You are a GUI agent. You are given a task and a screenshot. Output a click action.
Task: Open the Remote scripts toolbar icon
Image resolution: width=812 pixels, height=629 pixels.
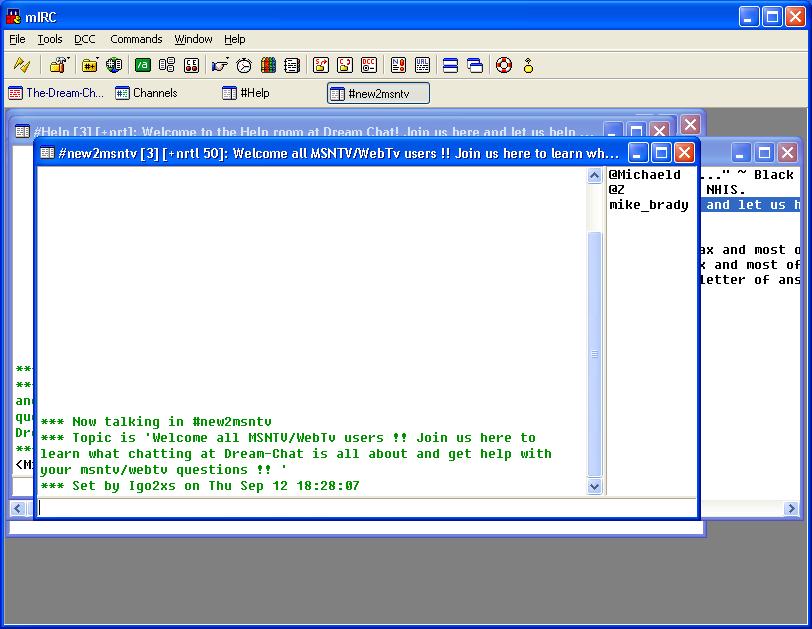click(192, 65)
